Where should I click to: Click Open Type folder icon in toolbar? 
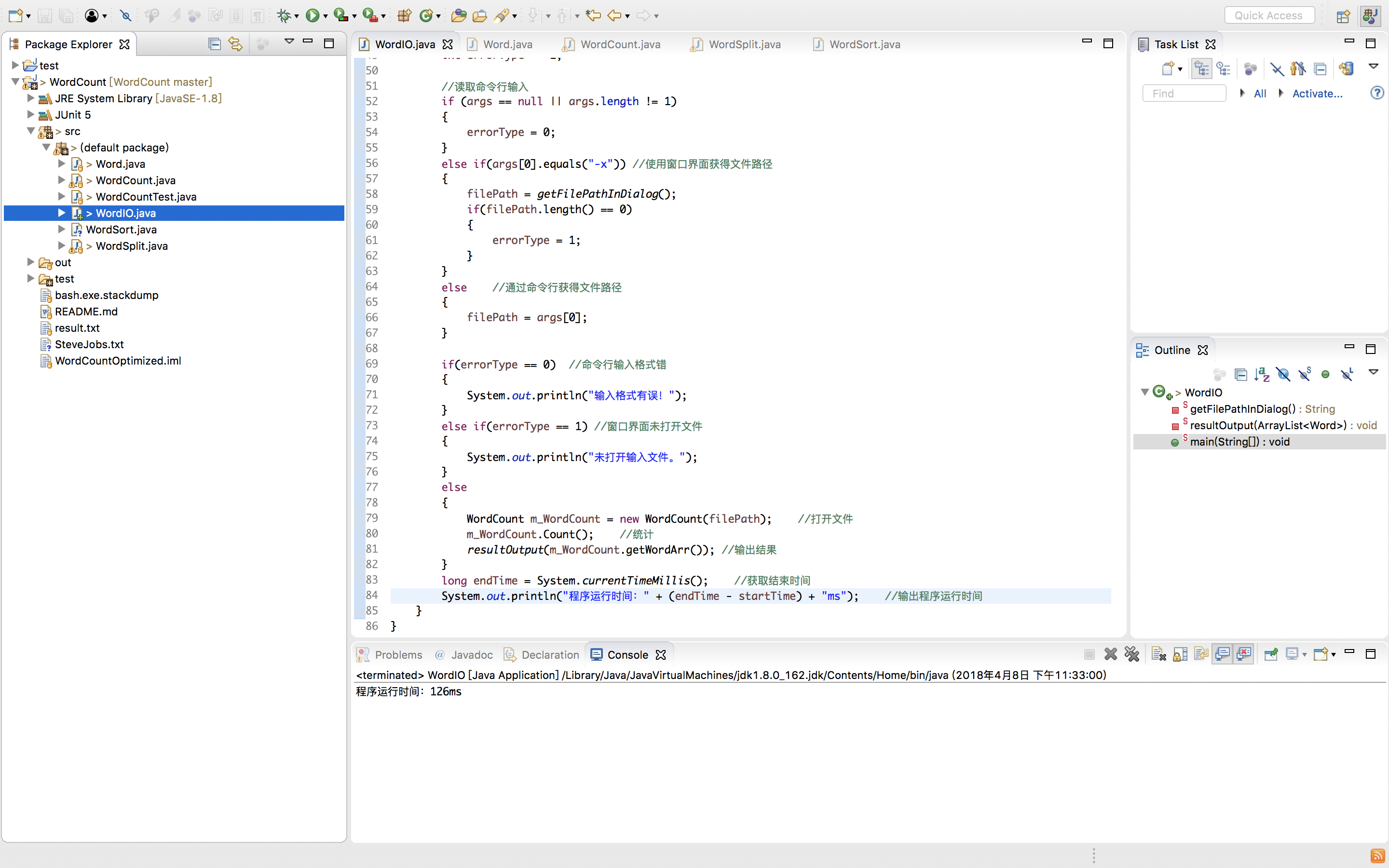tap(458, 15)
